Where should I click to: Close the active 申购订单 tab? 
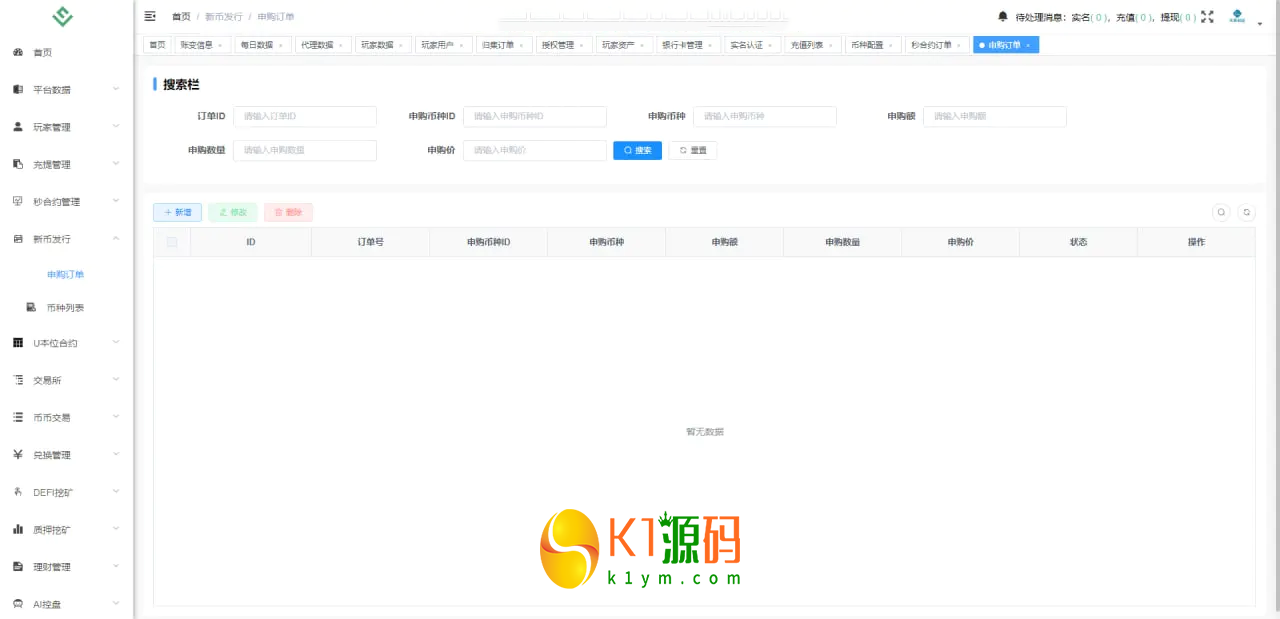[x=1028, y=45]
